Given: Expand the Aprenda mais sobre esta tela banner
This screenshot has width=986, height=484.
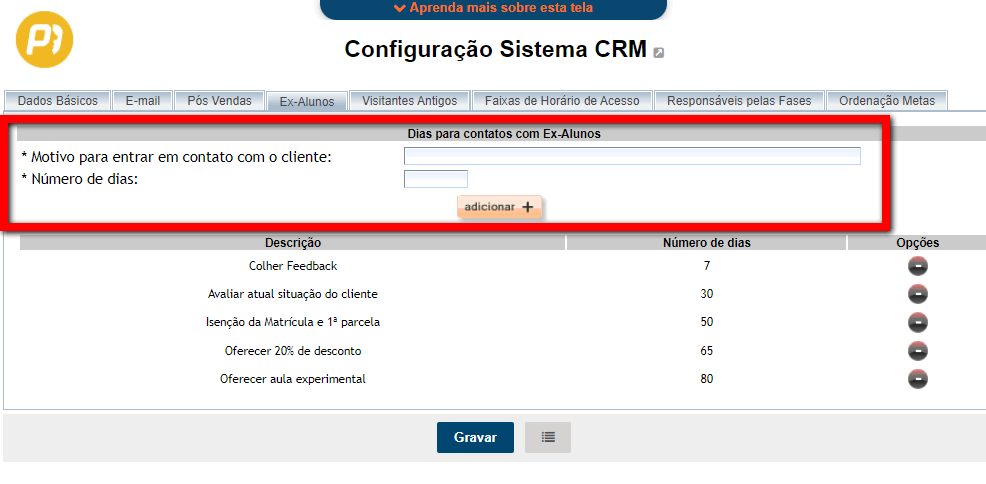Looking at the screenshot, I should 493,8.
